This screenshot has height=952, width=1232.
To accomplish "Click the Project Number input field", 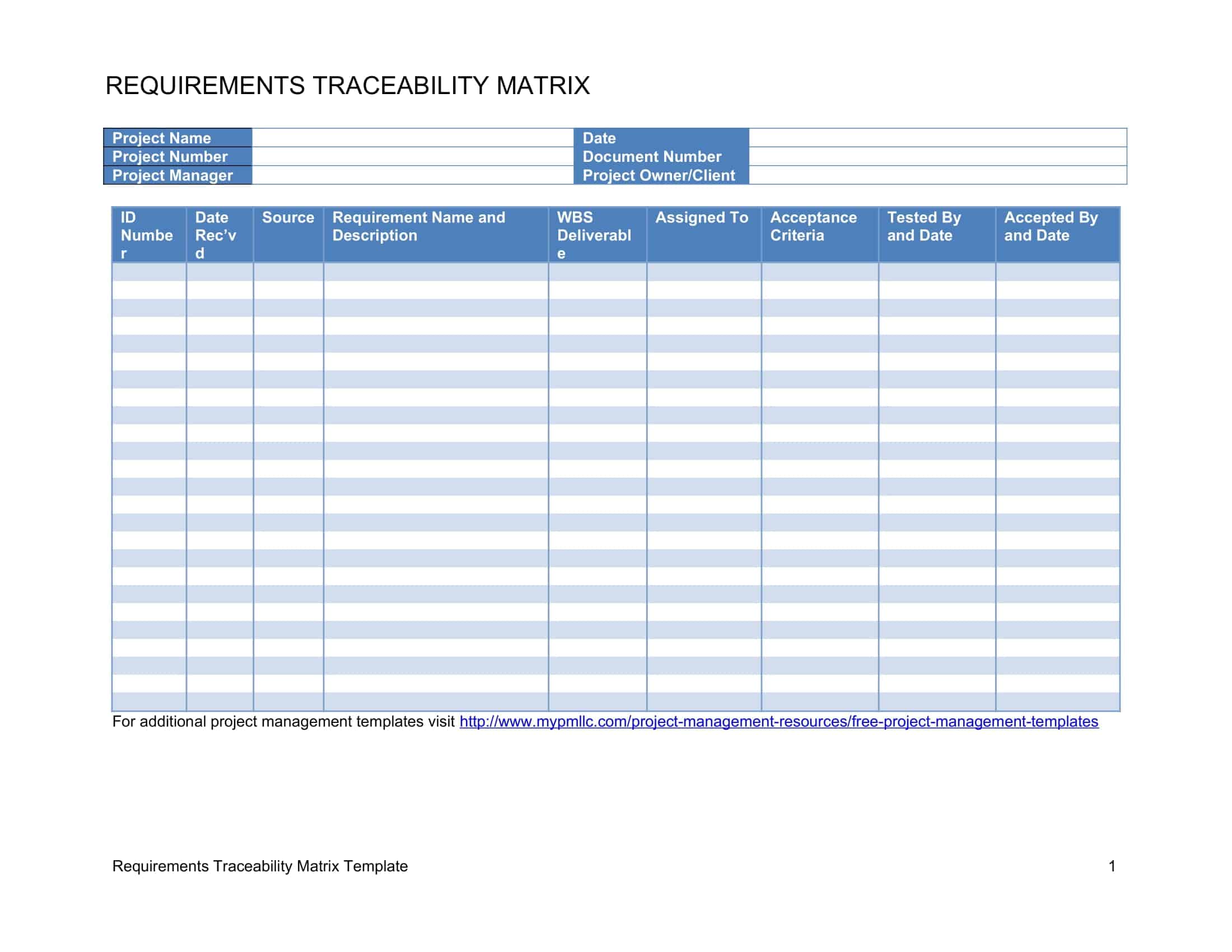I will coord(412,156).
